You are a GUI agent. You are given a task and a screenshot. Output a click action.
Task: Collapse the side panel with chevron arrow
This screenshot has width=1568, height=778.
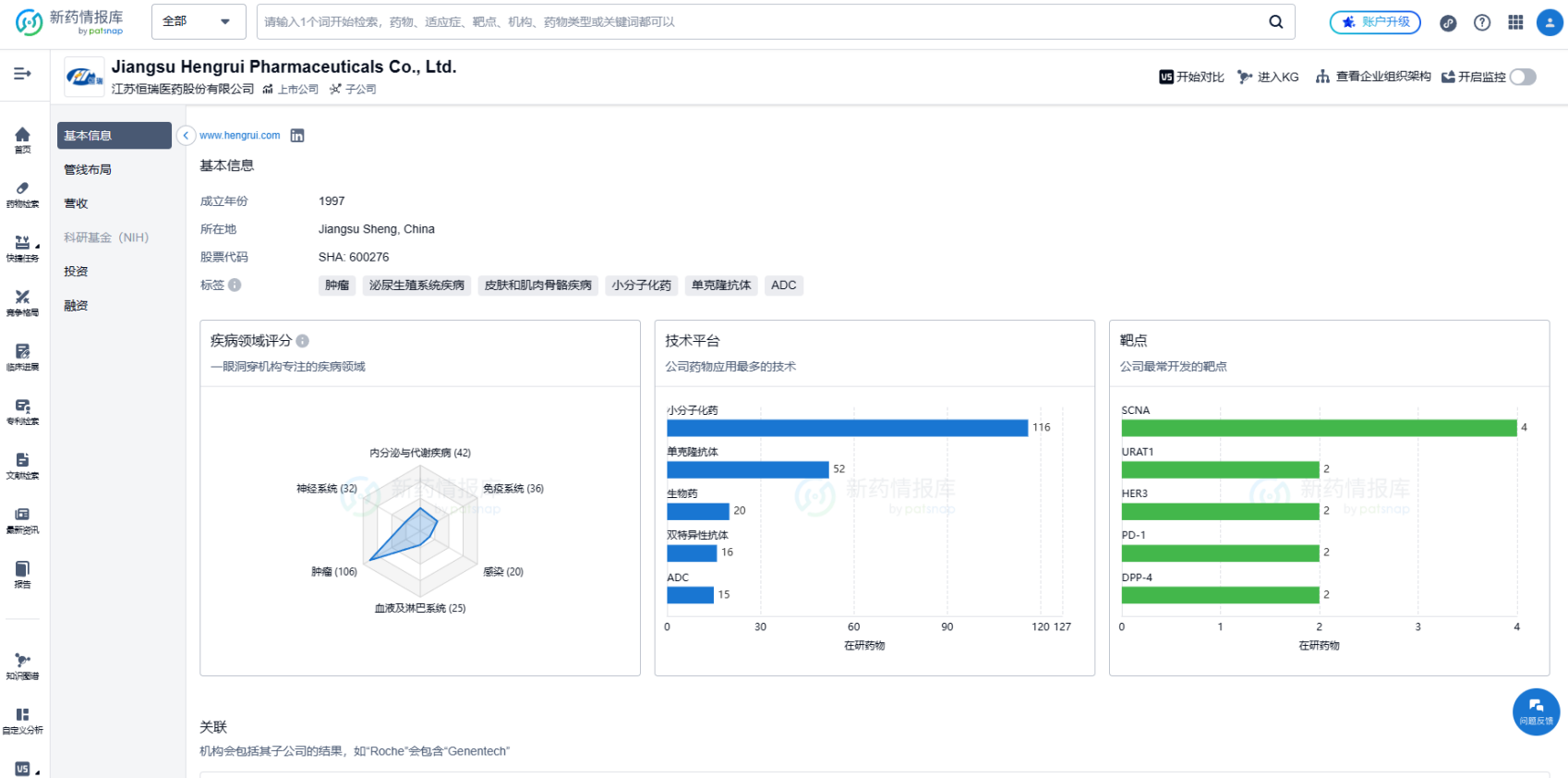coord(186,136)
